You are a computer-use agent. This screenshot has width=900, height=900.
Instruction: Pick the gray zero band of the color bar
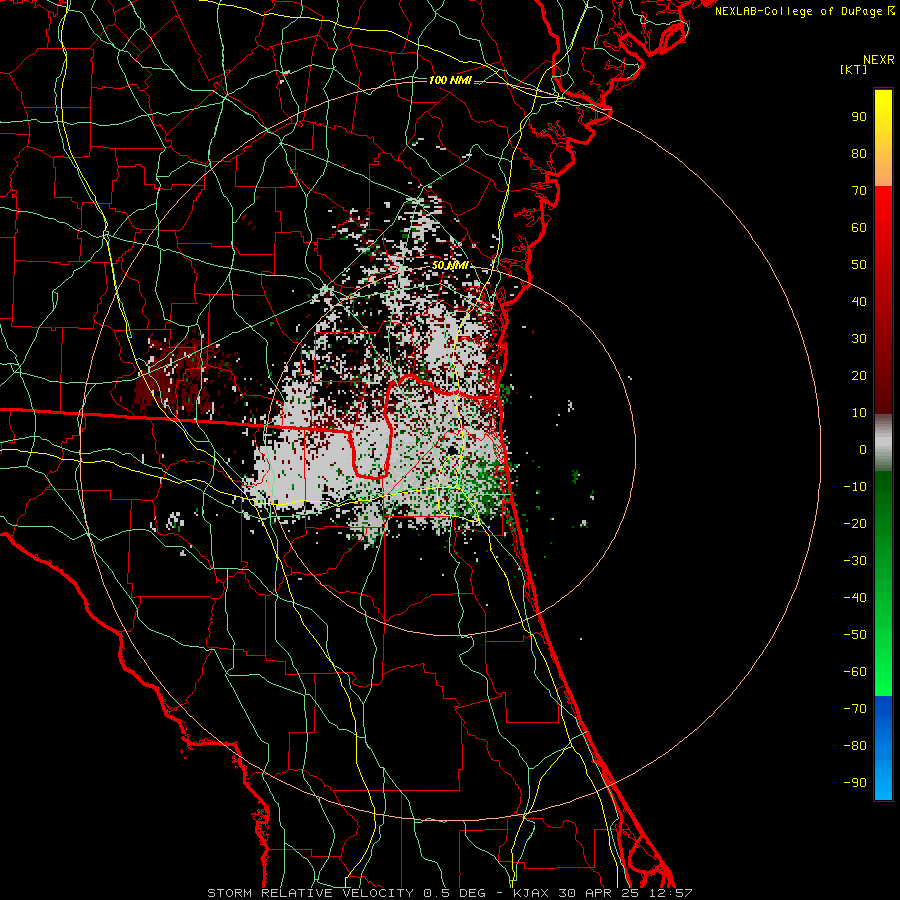coord(883,443)
